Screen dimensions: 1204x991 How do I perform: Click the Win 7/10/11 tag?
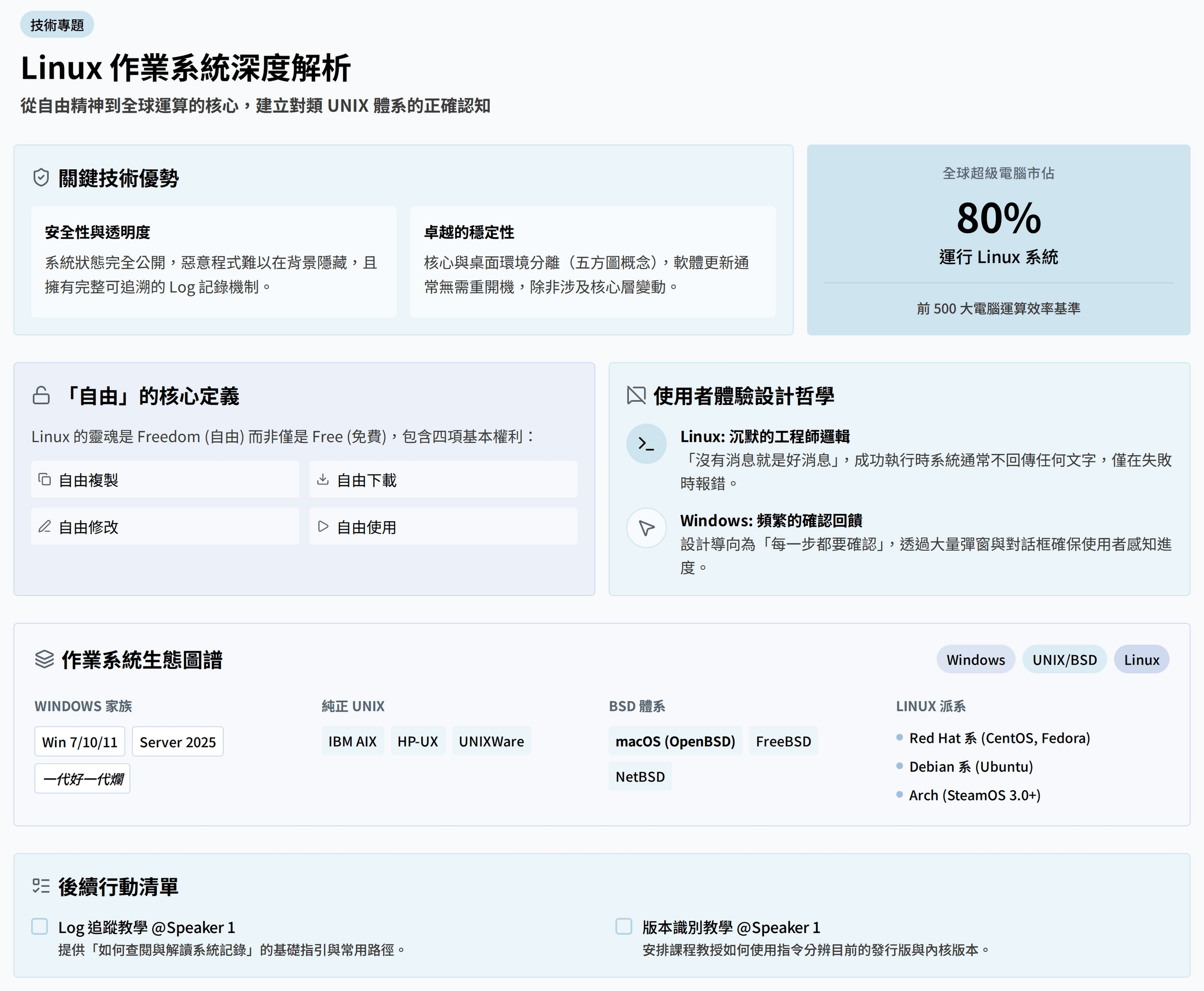79,741
